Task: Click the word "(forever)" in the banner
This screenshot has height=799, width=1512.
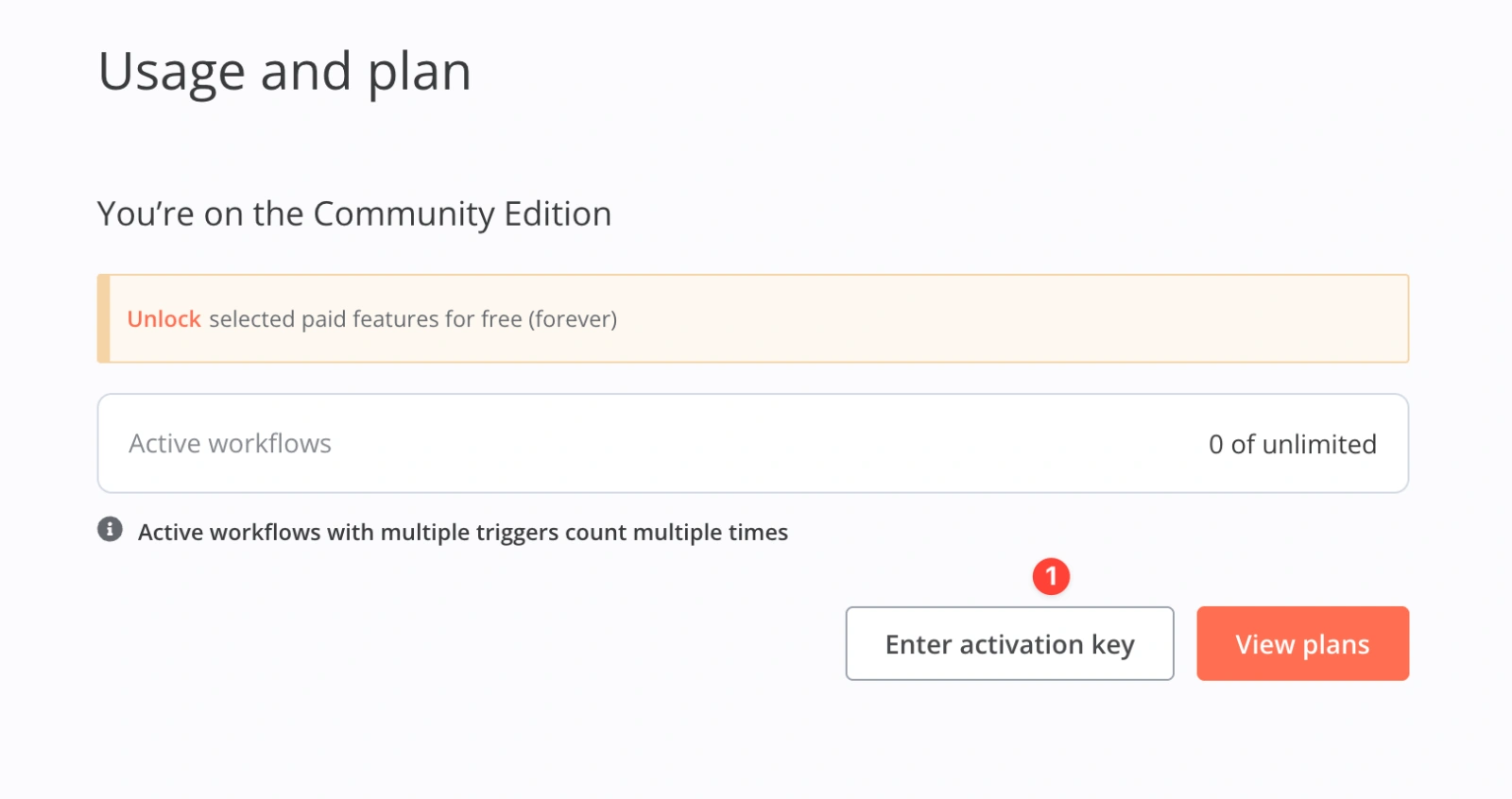Action: coord(573,319)
